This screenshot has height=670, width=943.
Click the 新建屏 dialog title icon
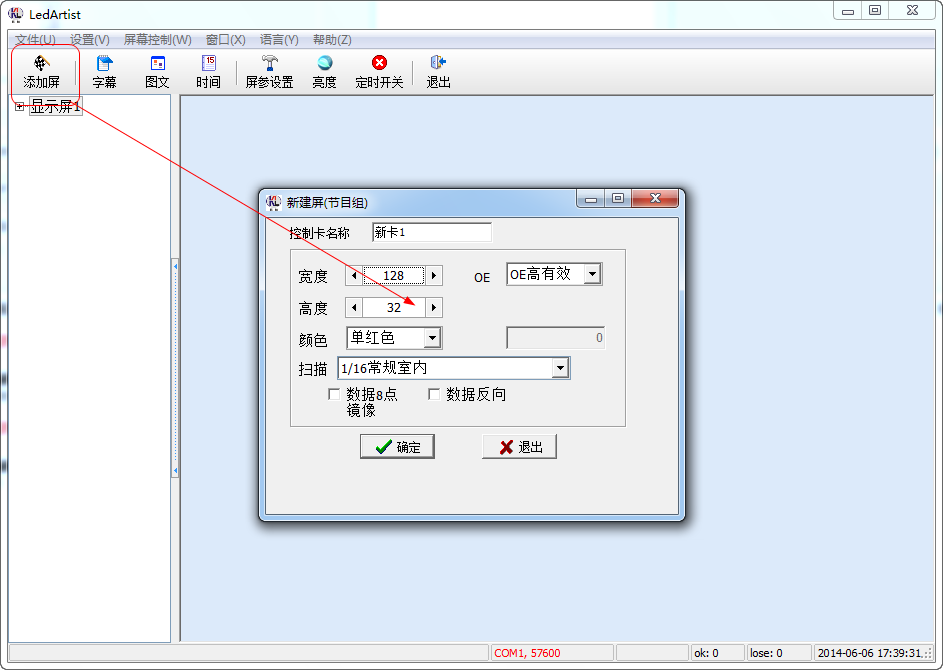pyautogui.click(x=274, y=203)
